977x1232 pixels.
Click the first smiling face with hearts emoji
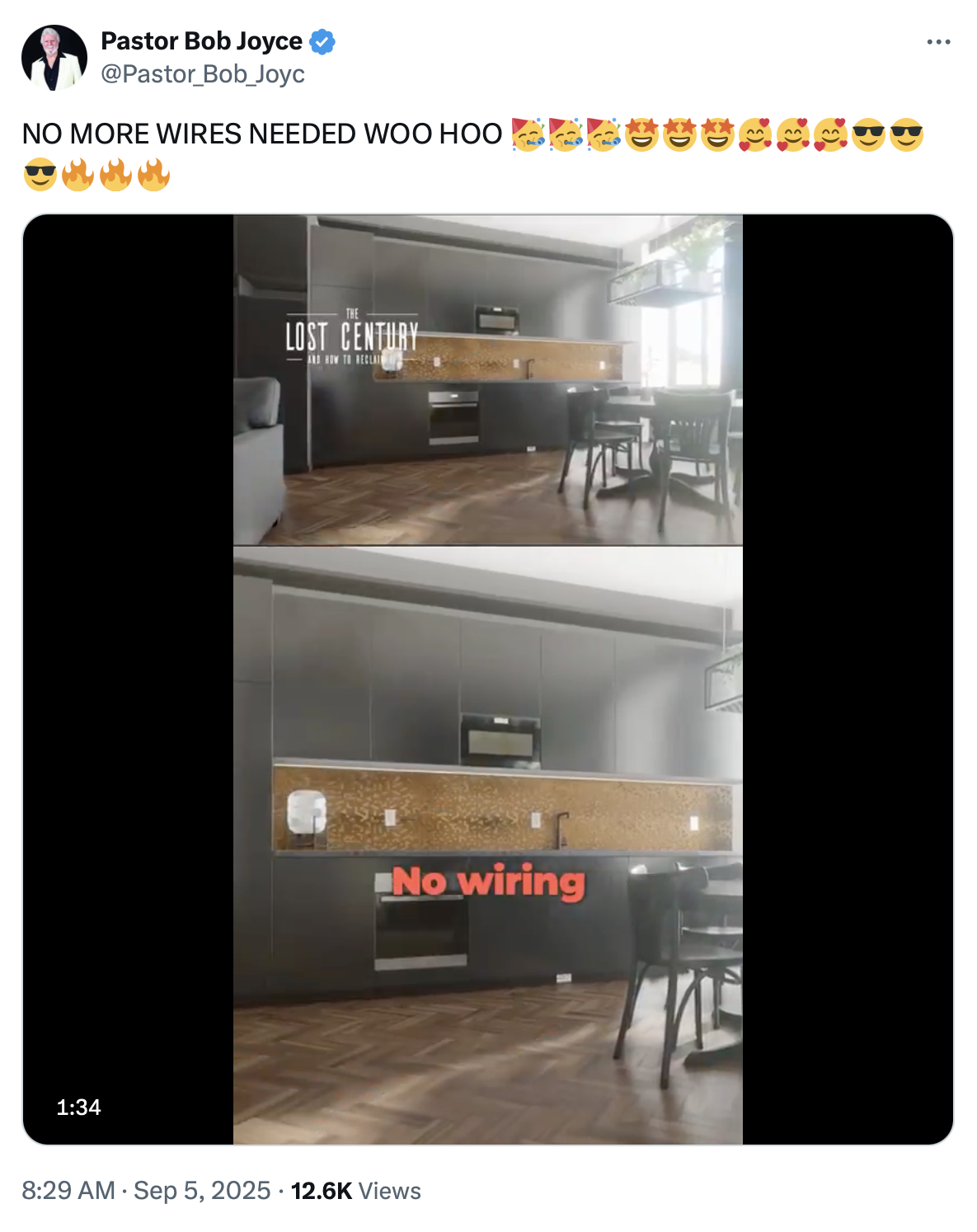754,134
